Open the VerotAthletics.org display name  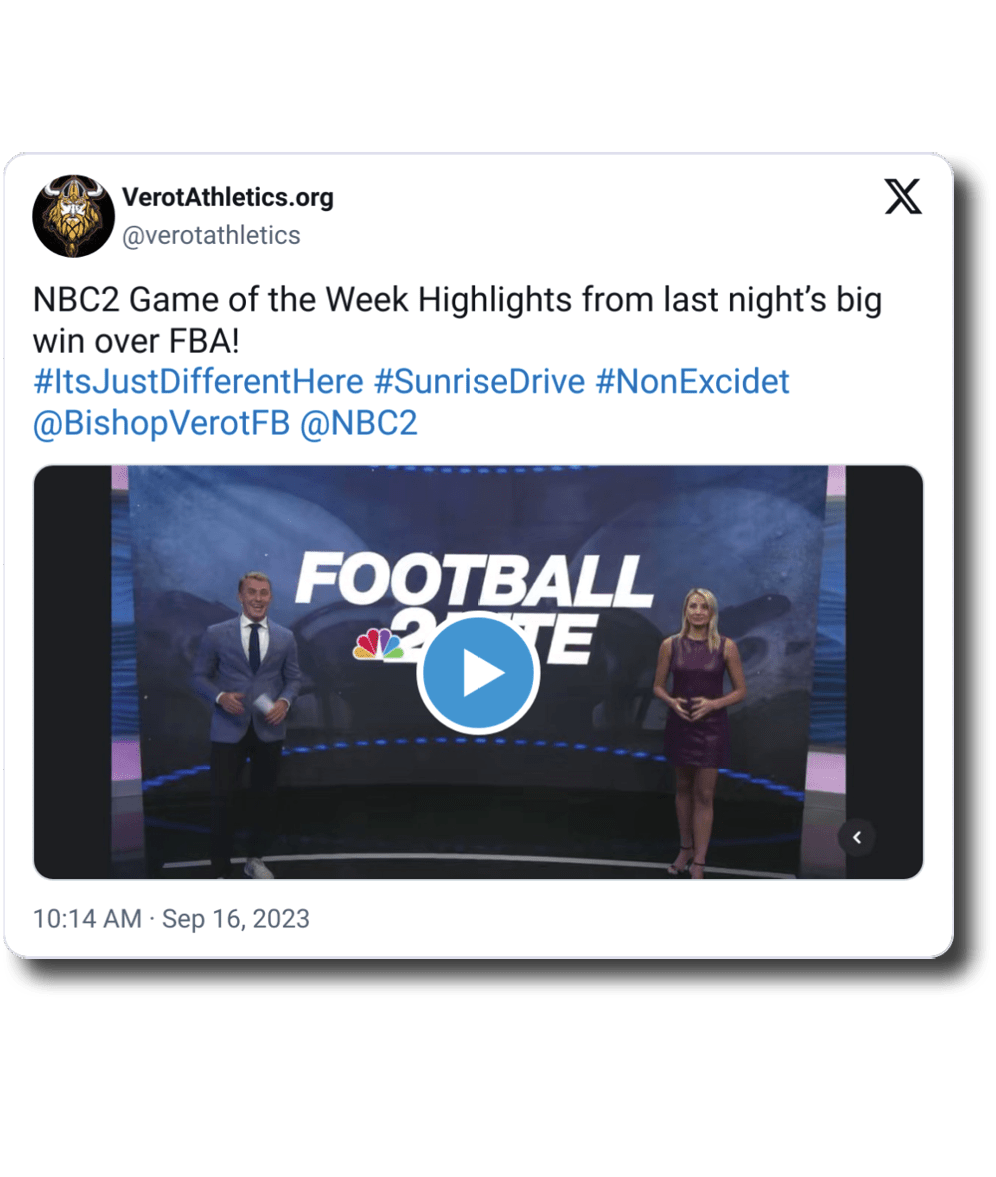pyautogui.click(x=228, y=197)
